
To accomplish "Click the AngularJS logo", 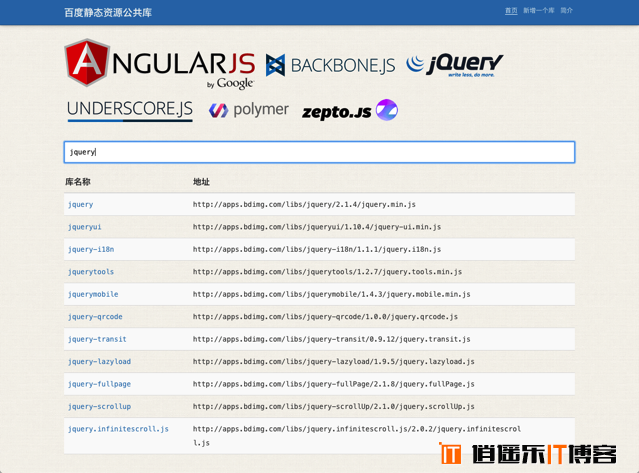I will [160, 64].
